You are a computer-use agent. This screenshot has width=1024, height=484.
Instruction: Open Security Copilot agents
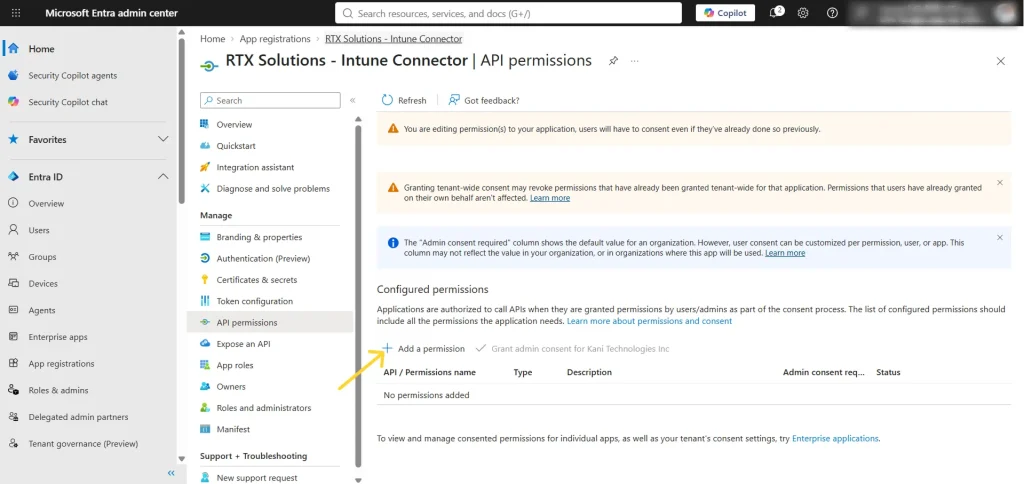coord(72,76)
